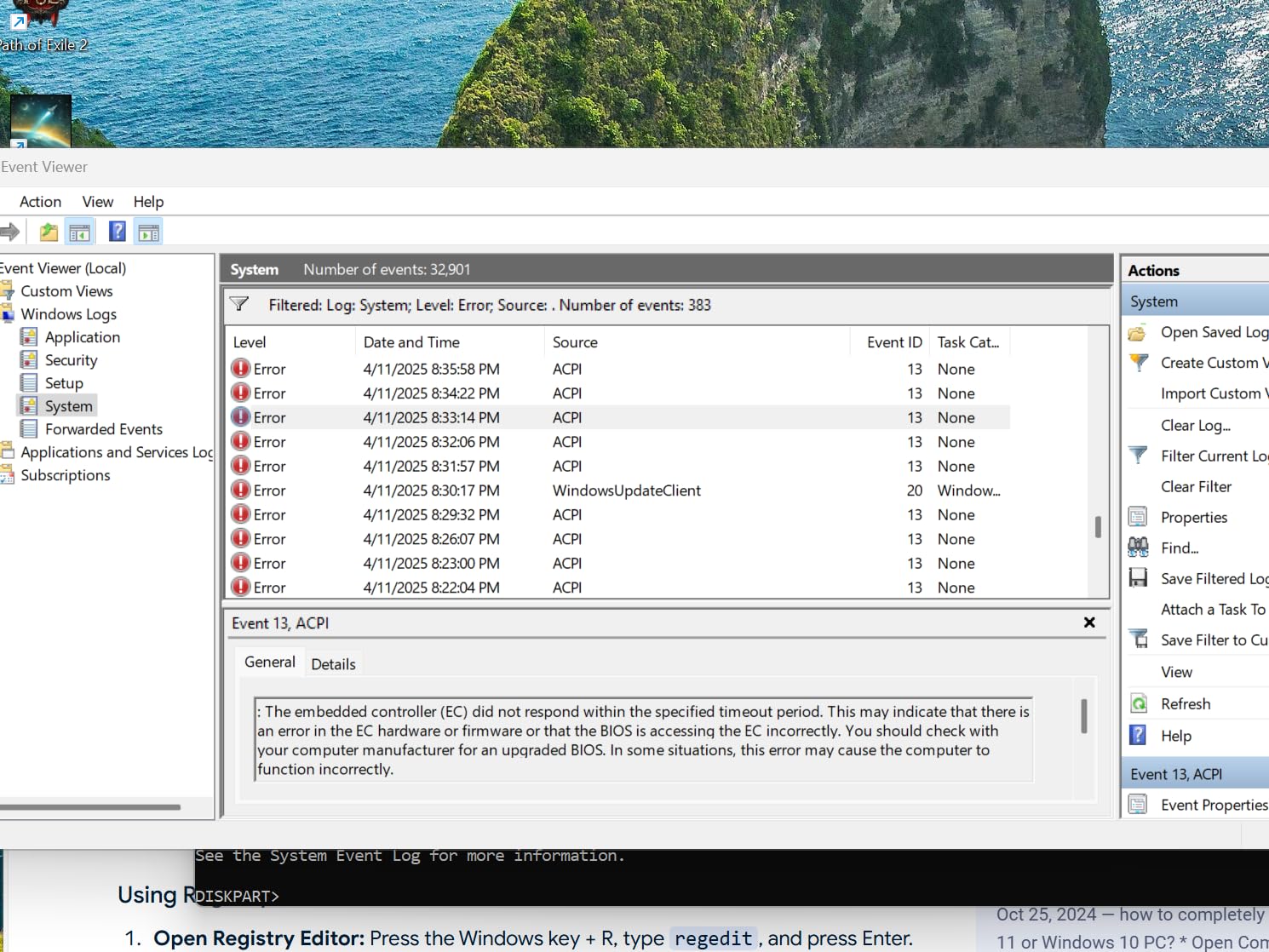Click the Filter Current Log funnel icon
The height and width of the screenshot is (952, 1269).
[x=1138, y=456]
